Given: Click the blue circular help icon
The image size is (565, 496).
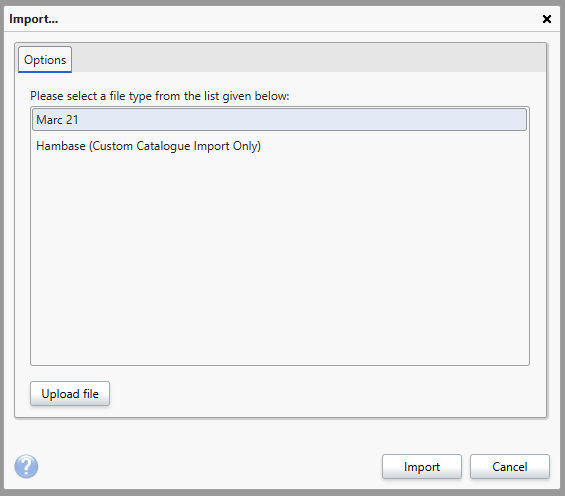Looking at the screenshot, I should point(26,466).
